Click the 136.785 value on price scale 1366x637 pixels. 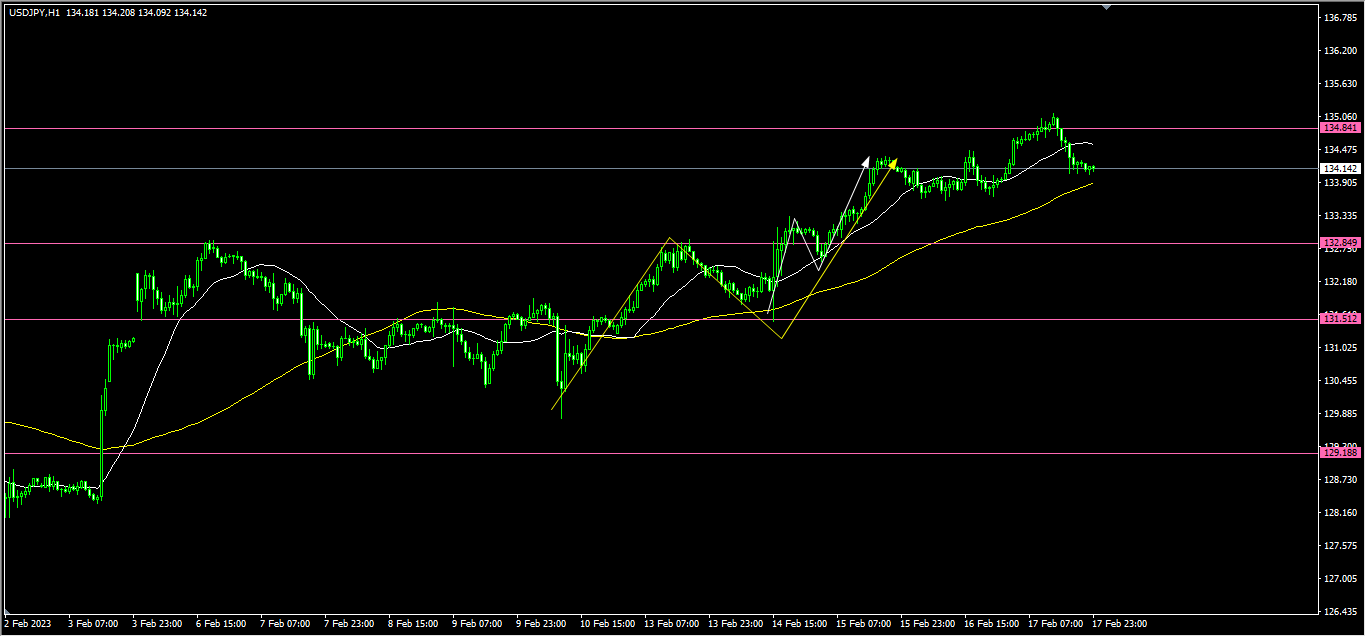(x=1338, y=18)
